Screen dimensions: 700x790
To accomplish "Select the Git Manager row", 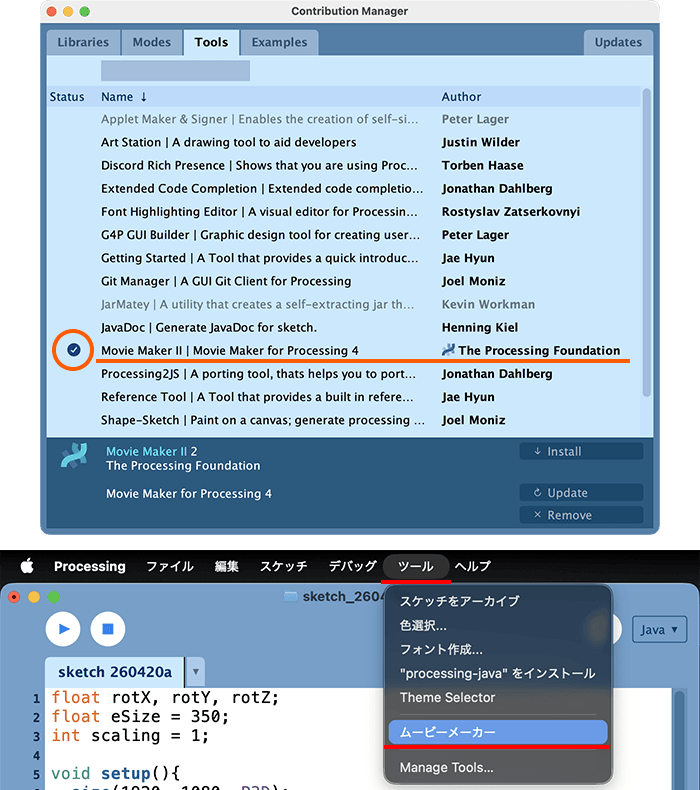I will click(343, 282).
